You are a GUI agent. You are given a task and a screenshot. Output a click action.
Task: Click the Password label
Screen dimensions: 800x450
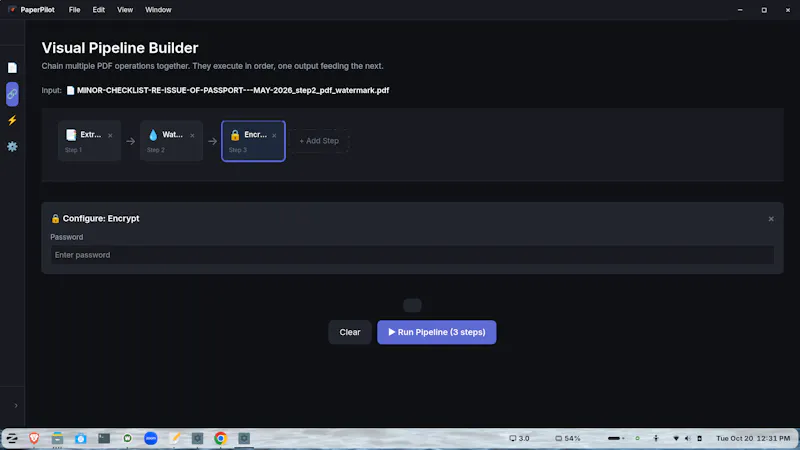click(66, 237)
